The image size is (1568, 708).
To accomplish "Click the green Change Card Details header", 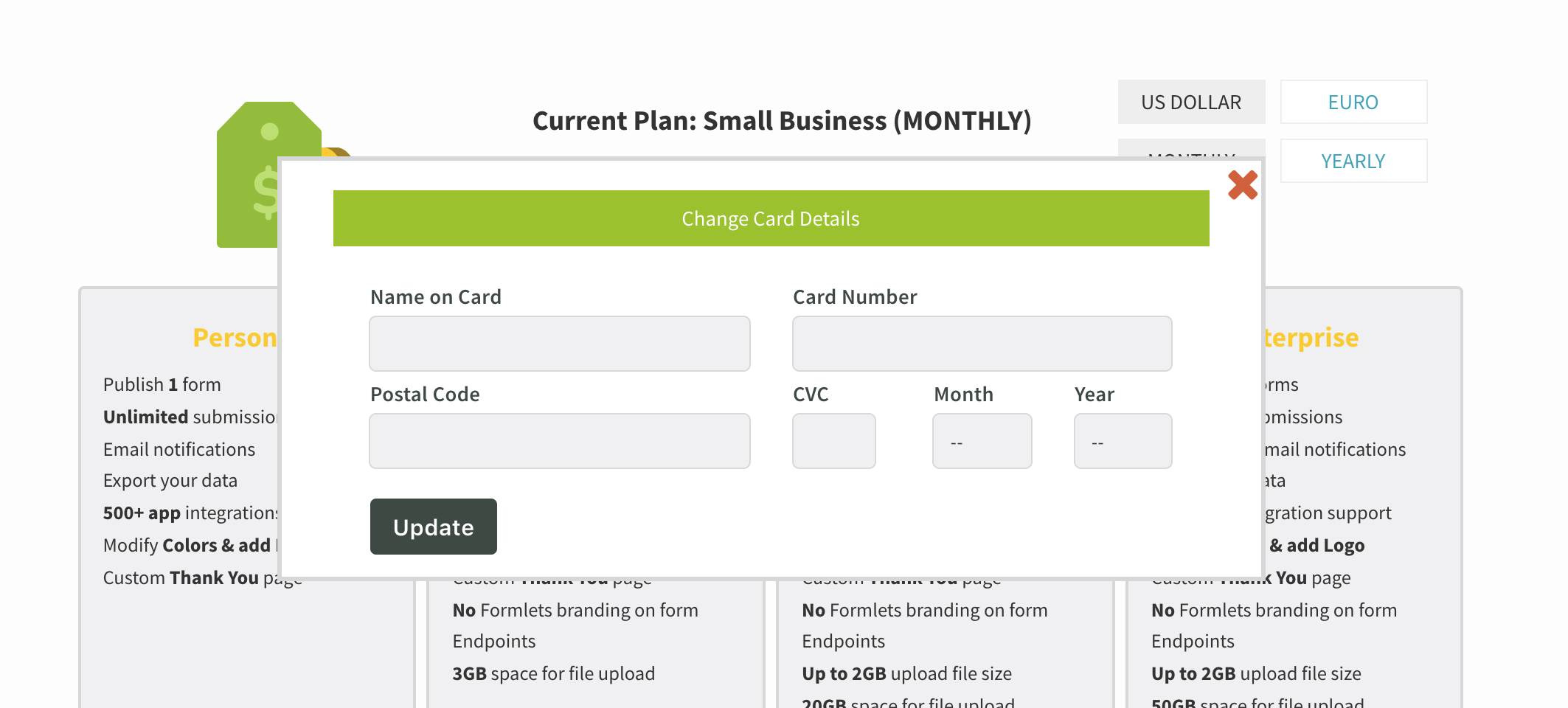I will (771, 218).
